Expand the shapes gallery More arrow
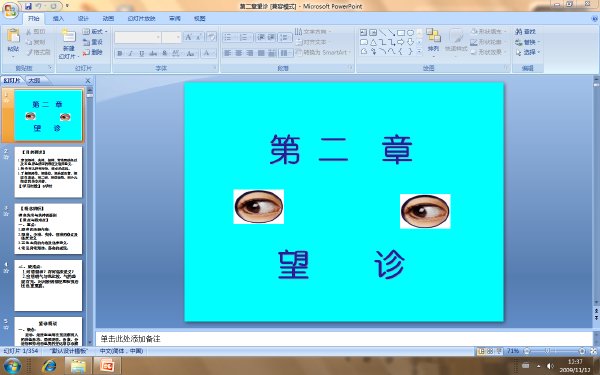Screen dimensions: 600x375 pyautogui.click(x=419, y=51)
